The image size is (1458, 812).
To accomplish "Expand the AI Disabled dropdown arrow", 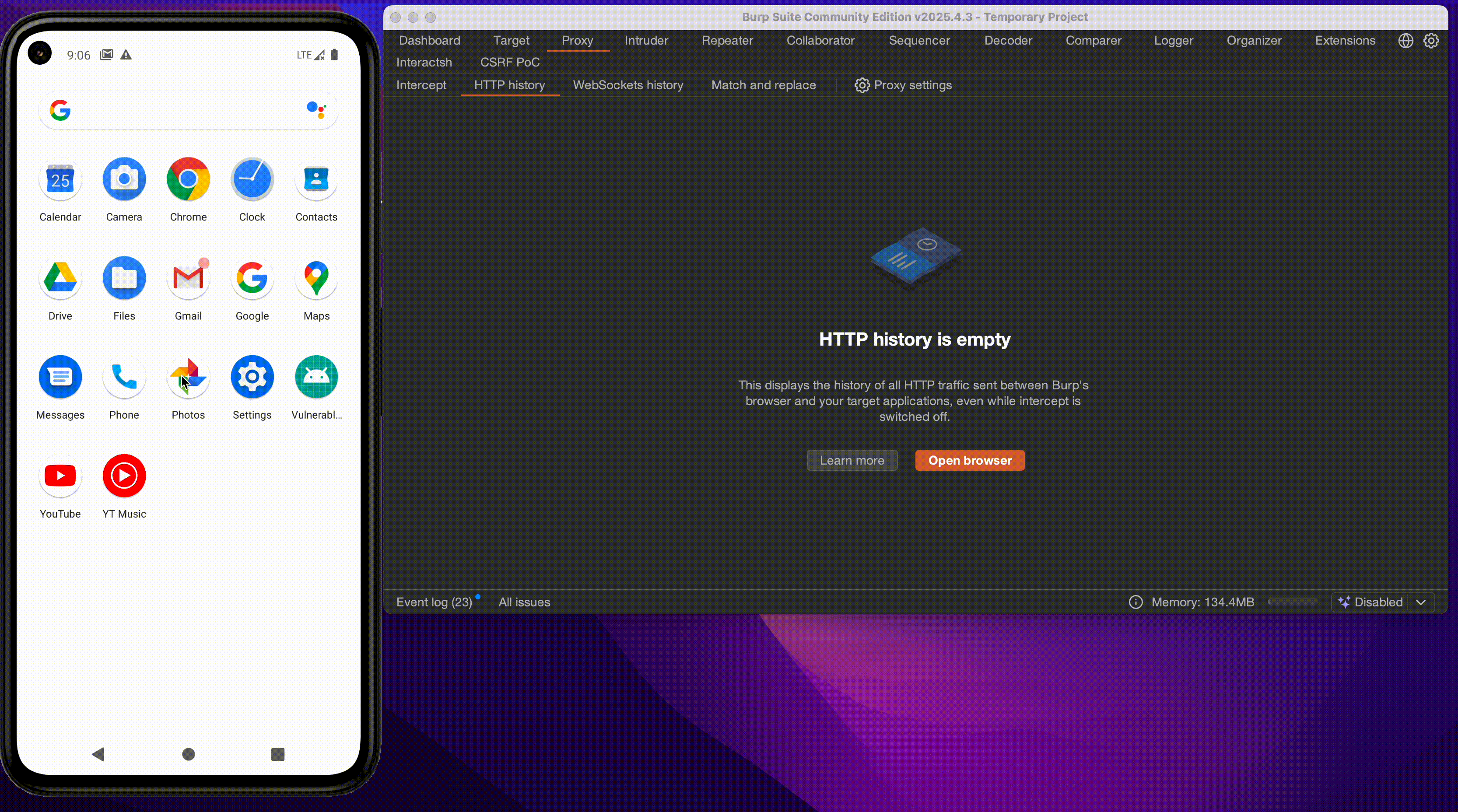I will (1421, 602).
